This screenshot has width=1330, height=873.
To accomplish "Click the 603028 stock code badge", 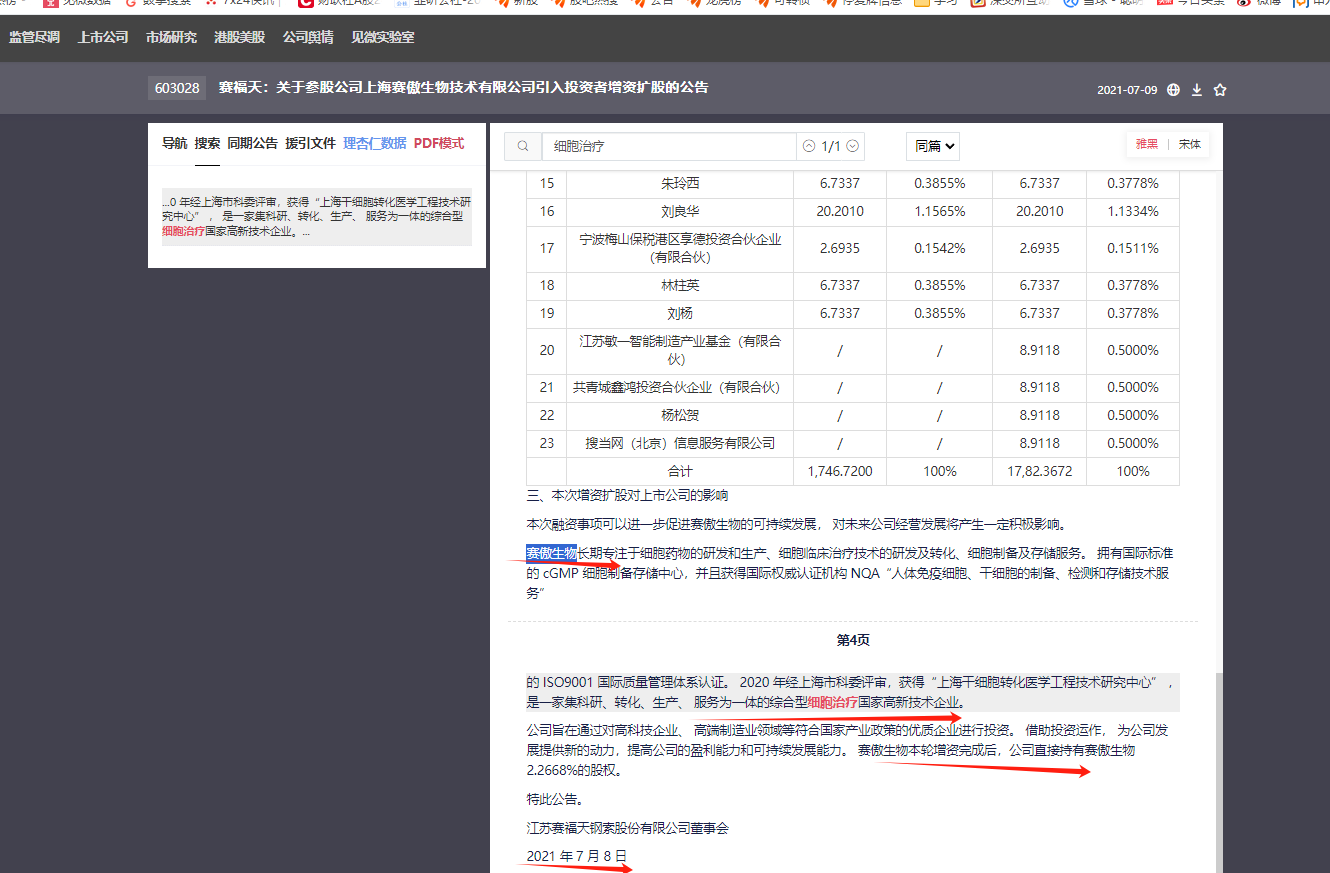I will point(178,88).
